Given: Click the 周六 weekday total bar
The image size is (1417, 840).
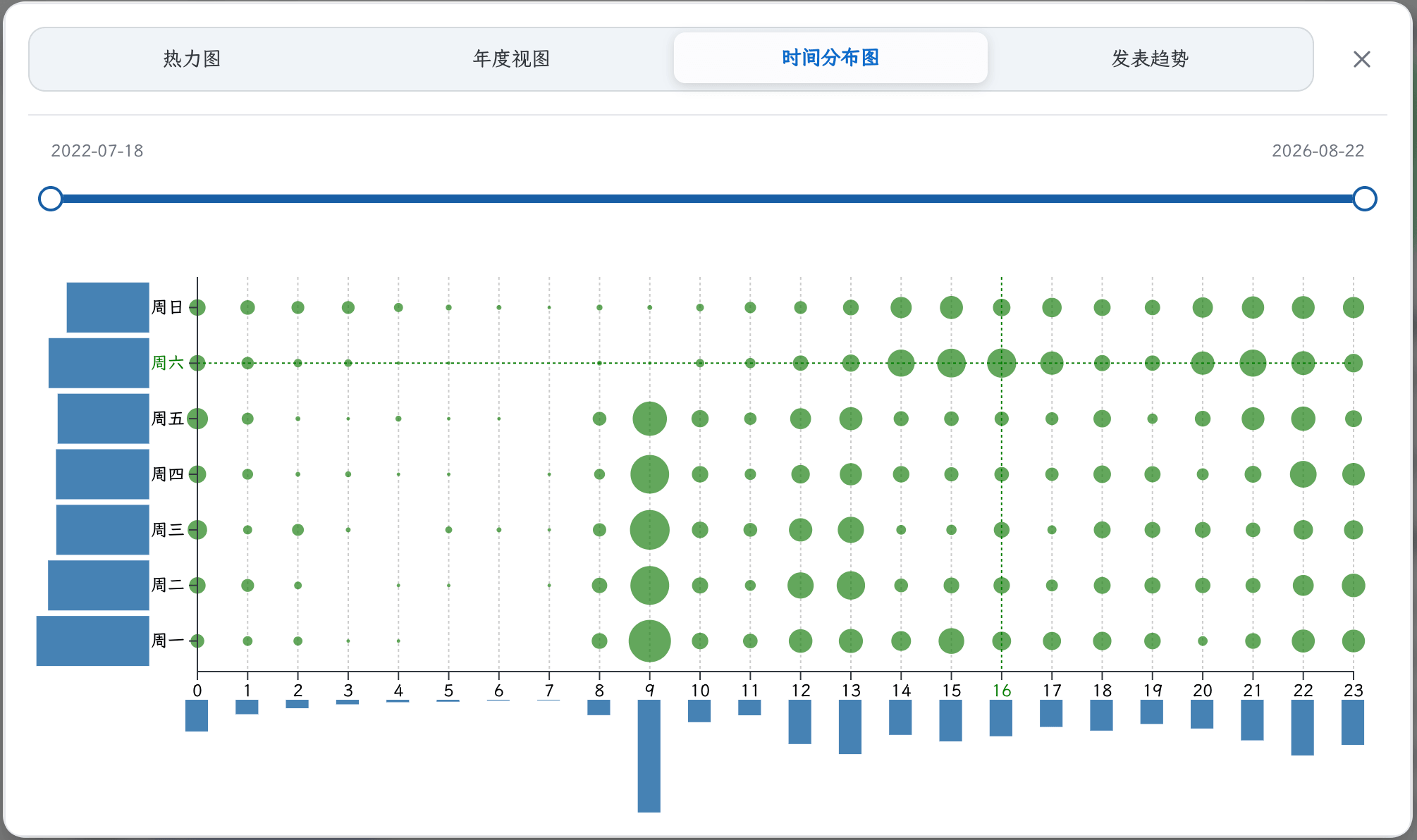Looking at the screenshot, I should point(99,363).
